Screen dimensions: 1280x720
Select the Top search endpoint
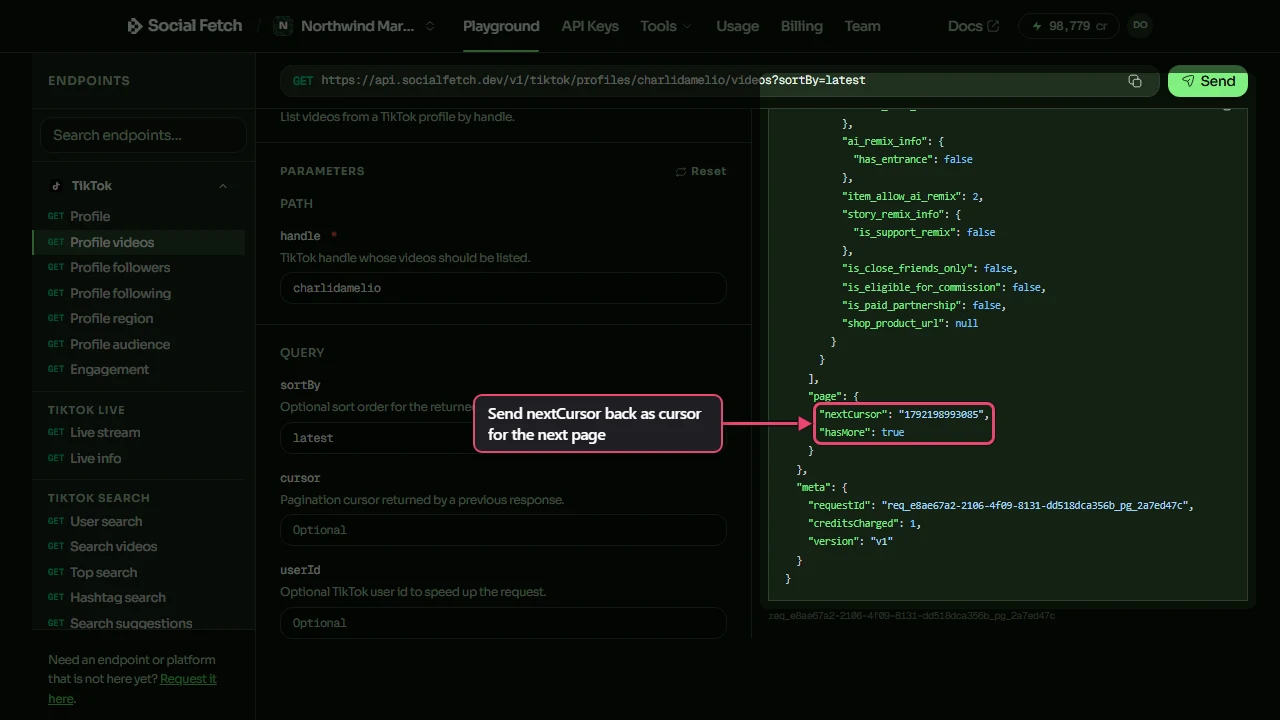pos(139,572)
